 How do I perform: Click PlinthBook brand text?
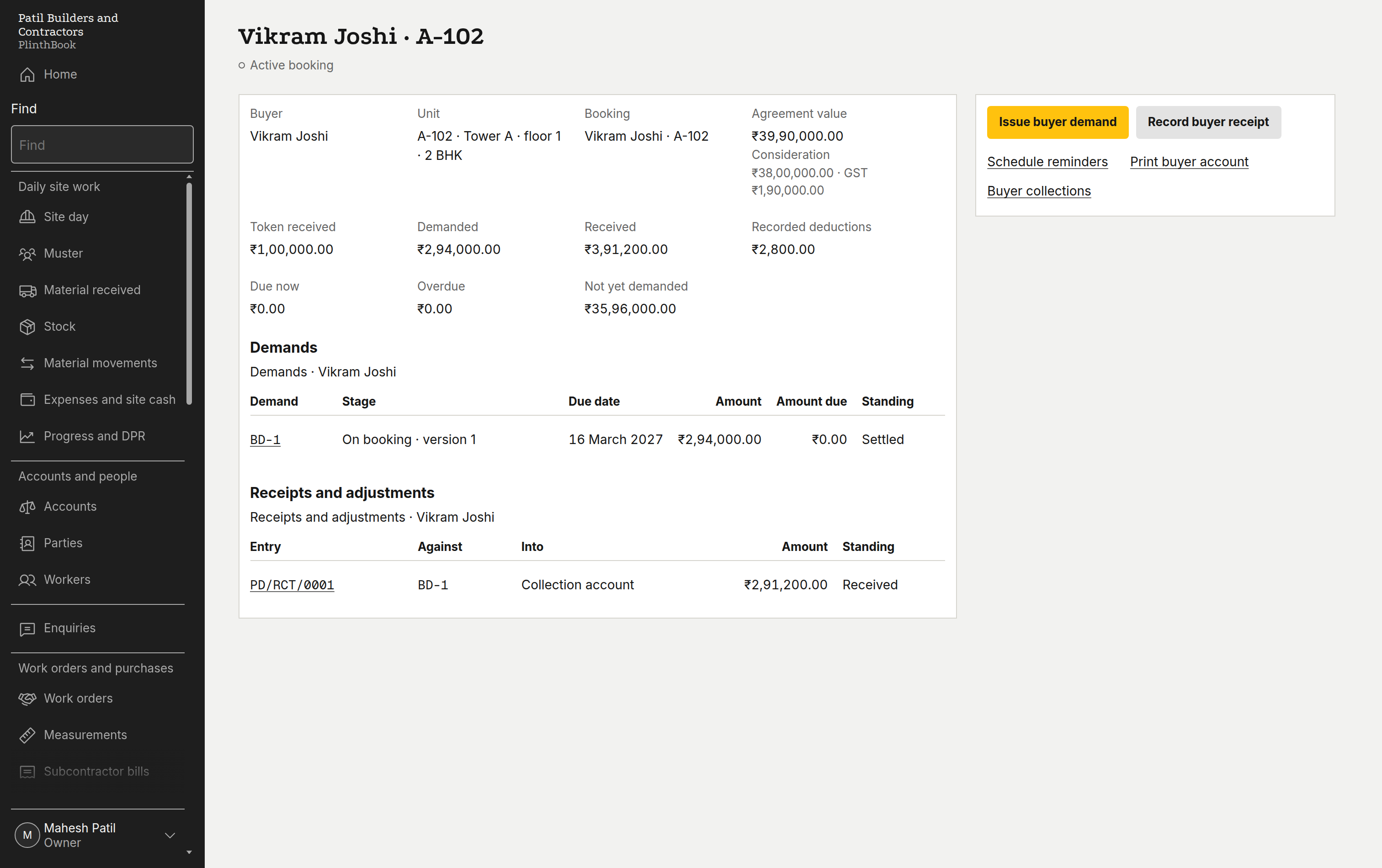47,45
